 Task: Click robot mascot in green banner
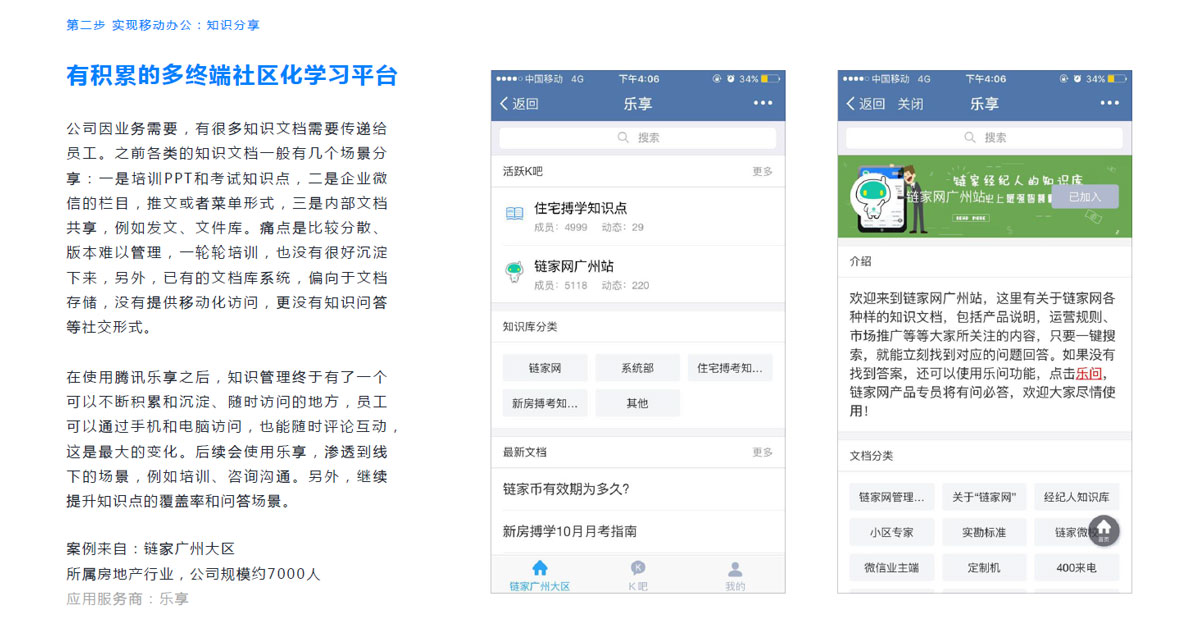tap(873, 197)
